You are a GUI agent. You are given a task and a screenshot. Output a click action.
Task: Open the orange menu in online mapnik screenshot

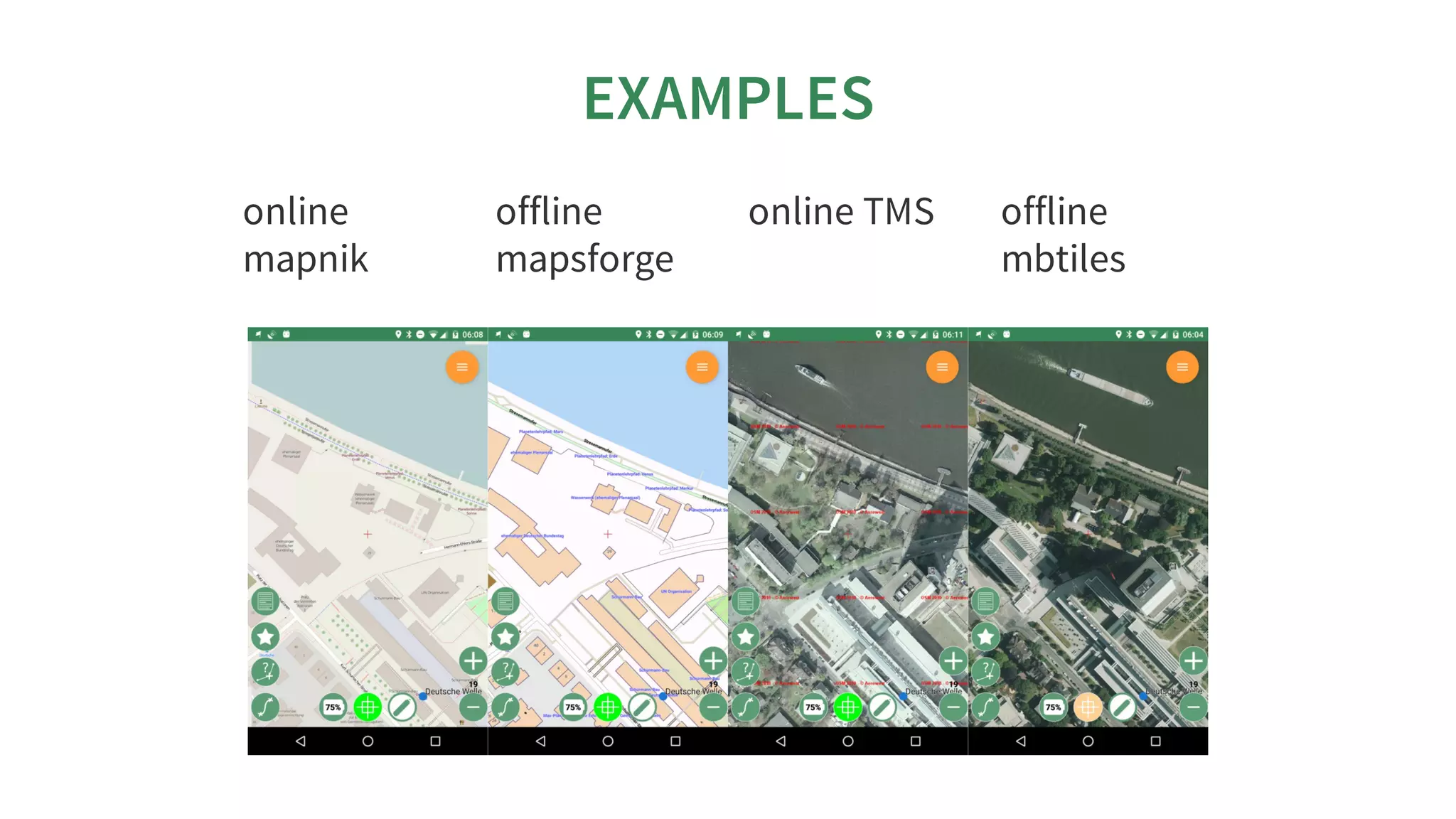(x=462, y=368)
